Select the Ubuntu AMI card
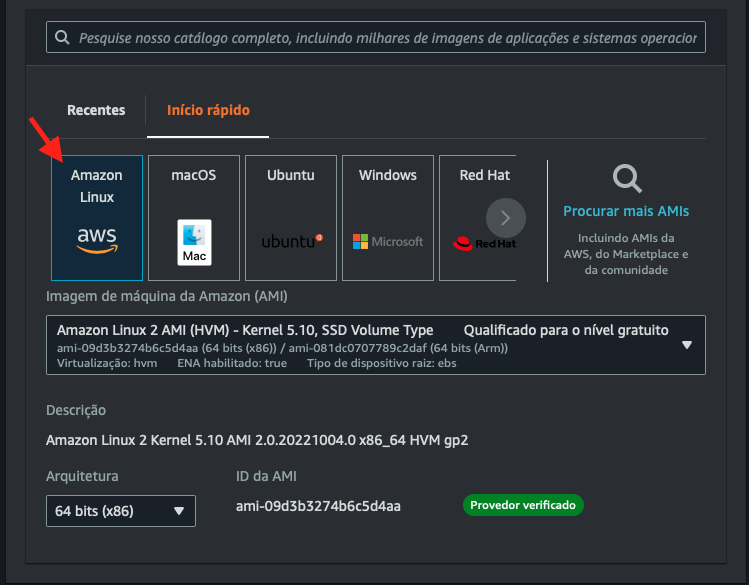Image resolution: width=749 pixels, height=585 pixels. (291, 218)
